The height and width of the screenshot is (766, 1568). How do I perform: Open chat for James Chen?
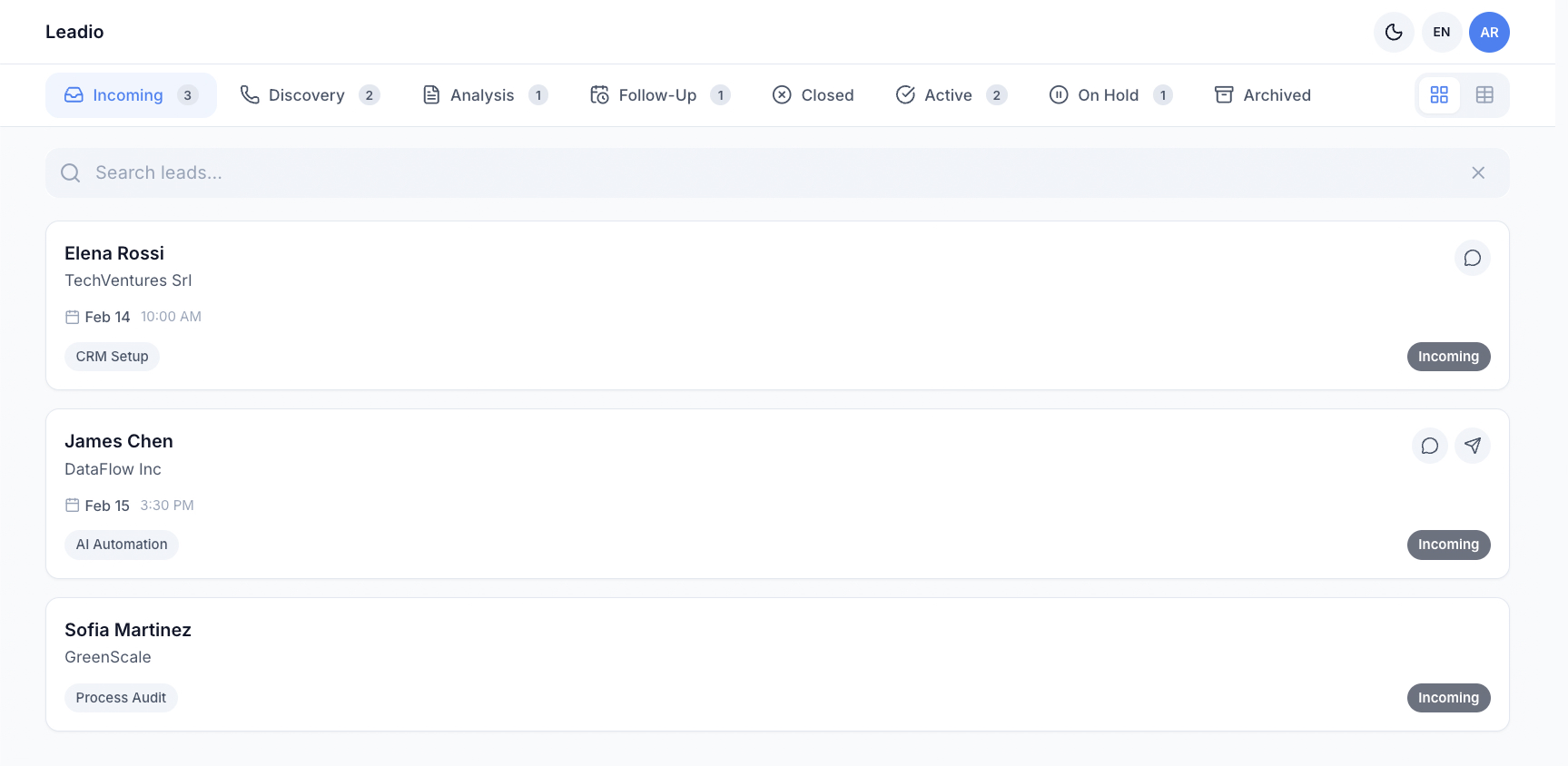[1430, 446]
